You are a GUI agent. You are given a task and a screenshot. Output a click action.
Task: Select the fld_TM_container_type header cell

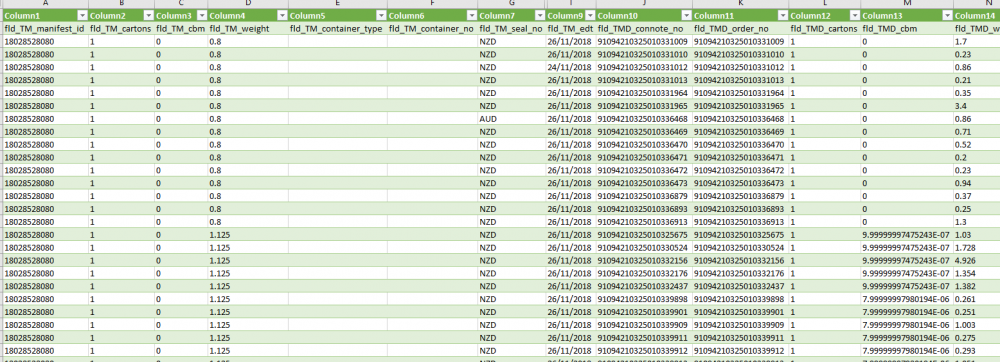point(337,28)
